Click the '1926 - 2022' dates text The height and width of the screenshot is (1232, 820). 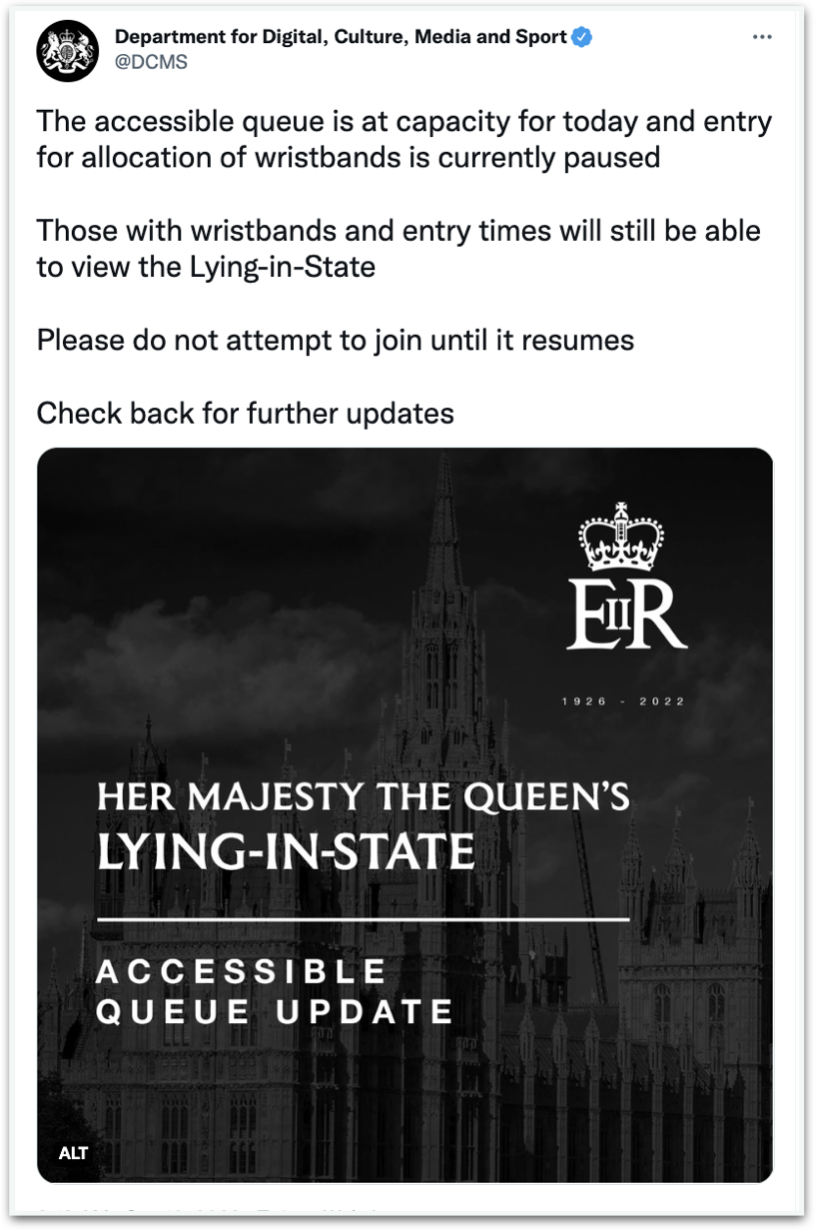623,702
